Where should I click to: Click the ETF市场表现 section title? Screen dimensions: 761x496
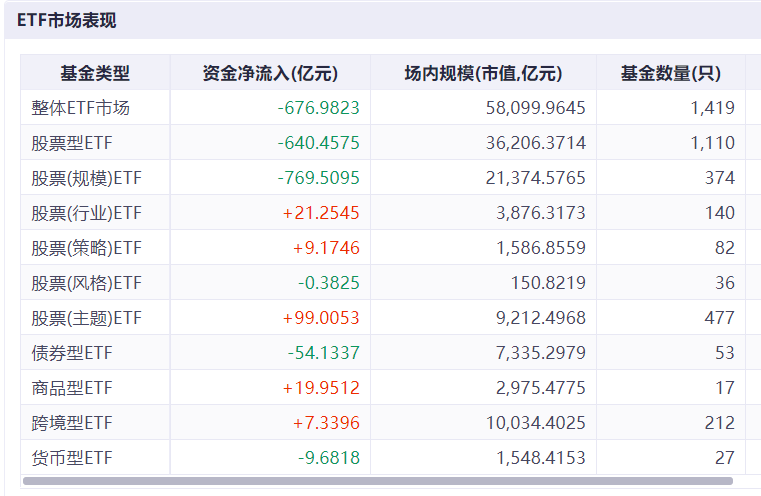66,20
